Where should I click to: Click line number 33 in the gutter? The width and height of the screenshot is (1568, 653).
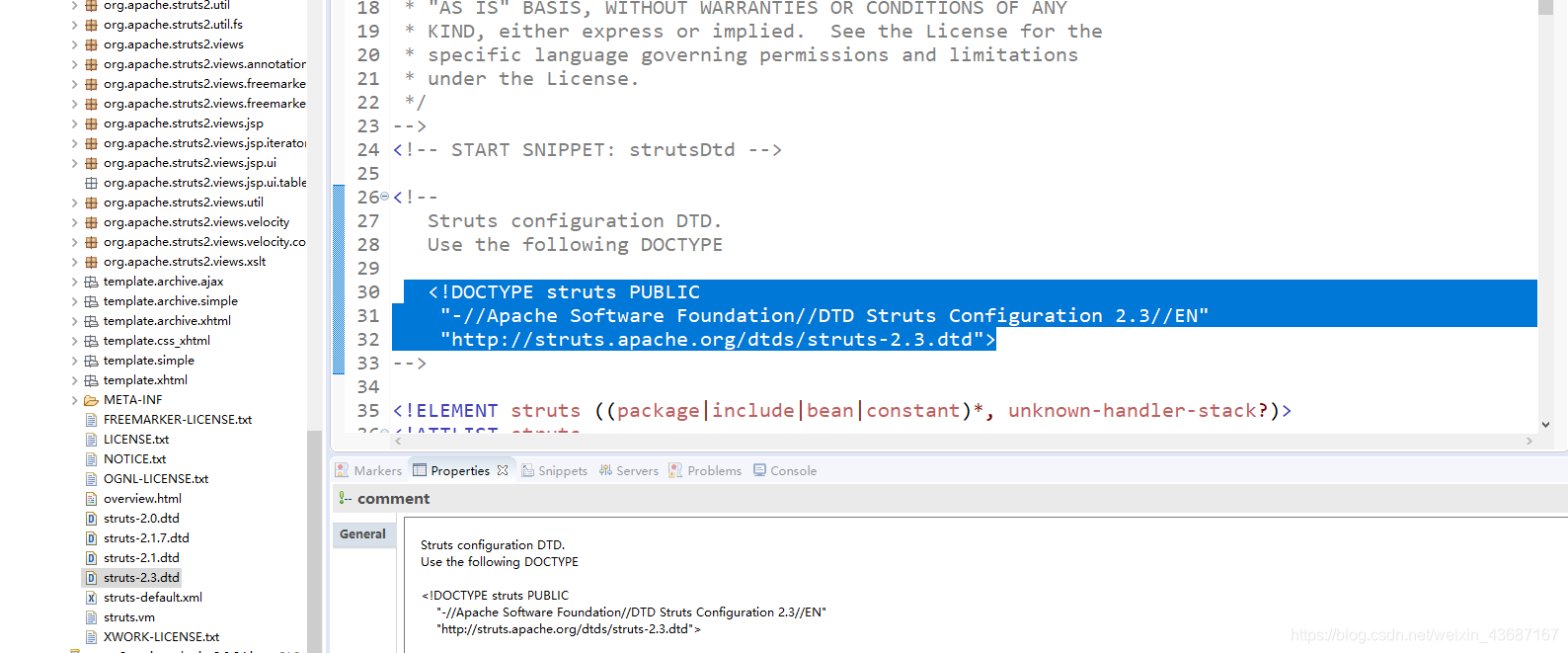pyautogui.click(x=367, y=364)
